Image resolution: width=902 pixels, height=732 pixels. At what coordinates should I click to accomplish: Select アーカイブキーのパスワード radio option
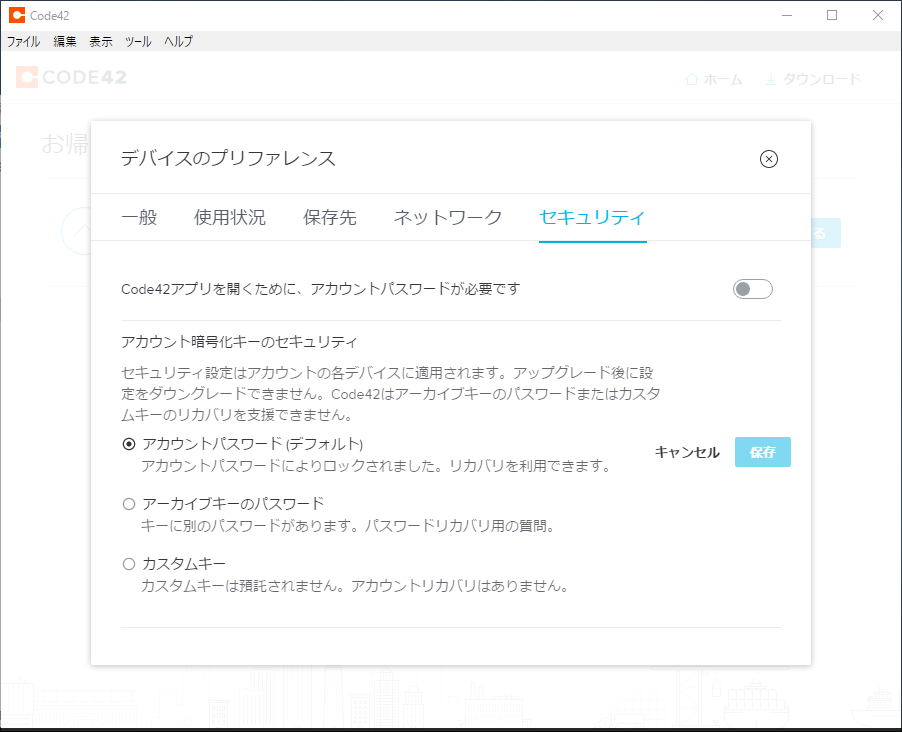(129, 504)
